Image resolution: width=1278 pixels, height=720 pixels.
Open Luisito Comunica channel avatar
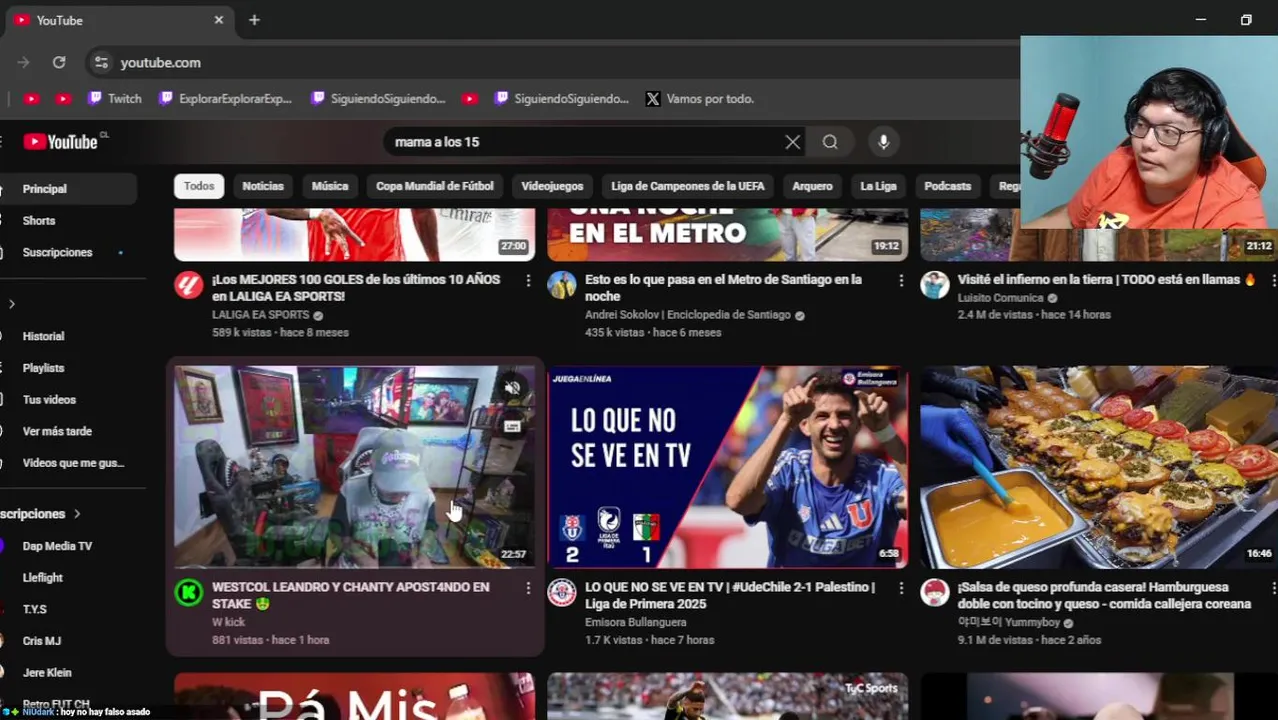[x=935, y=285]
